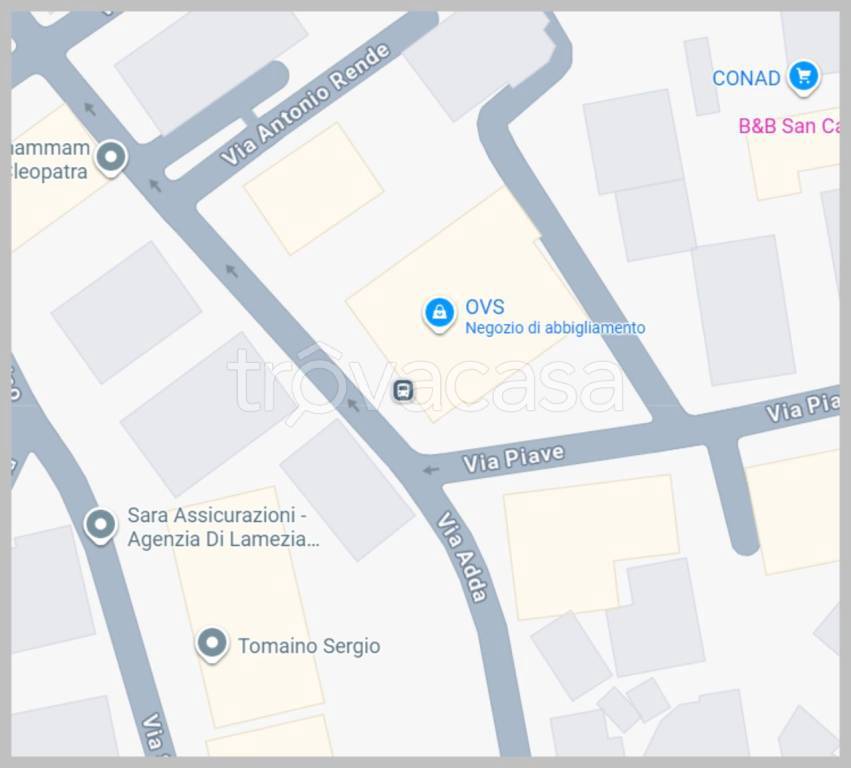
Task: Select the Hammam Cleopatra location pin
Action: coord(111,158)
